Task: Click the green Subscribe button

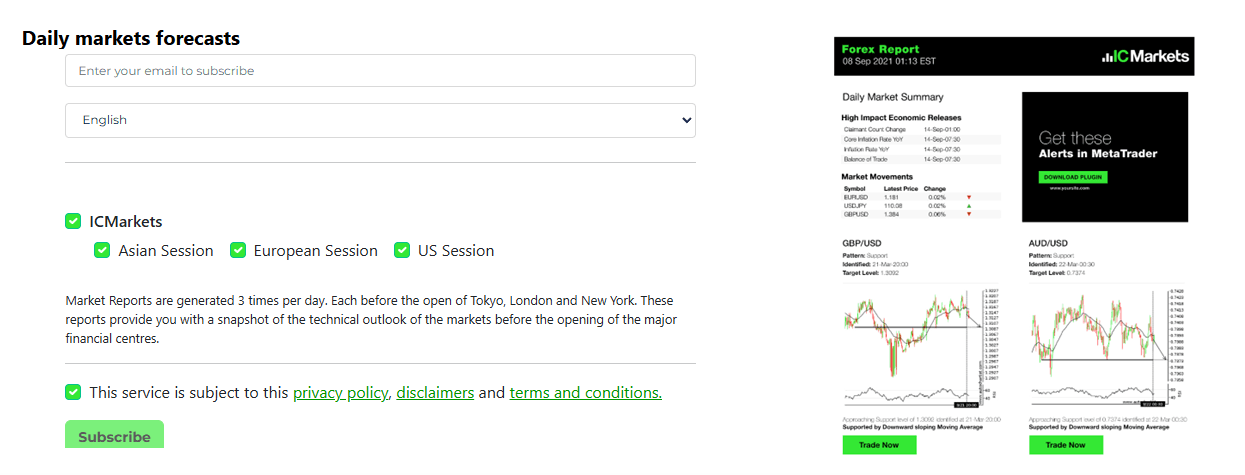Action: [114, 435]
